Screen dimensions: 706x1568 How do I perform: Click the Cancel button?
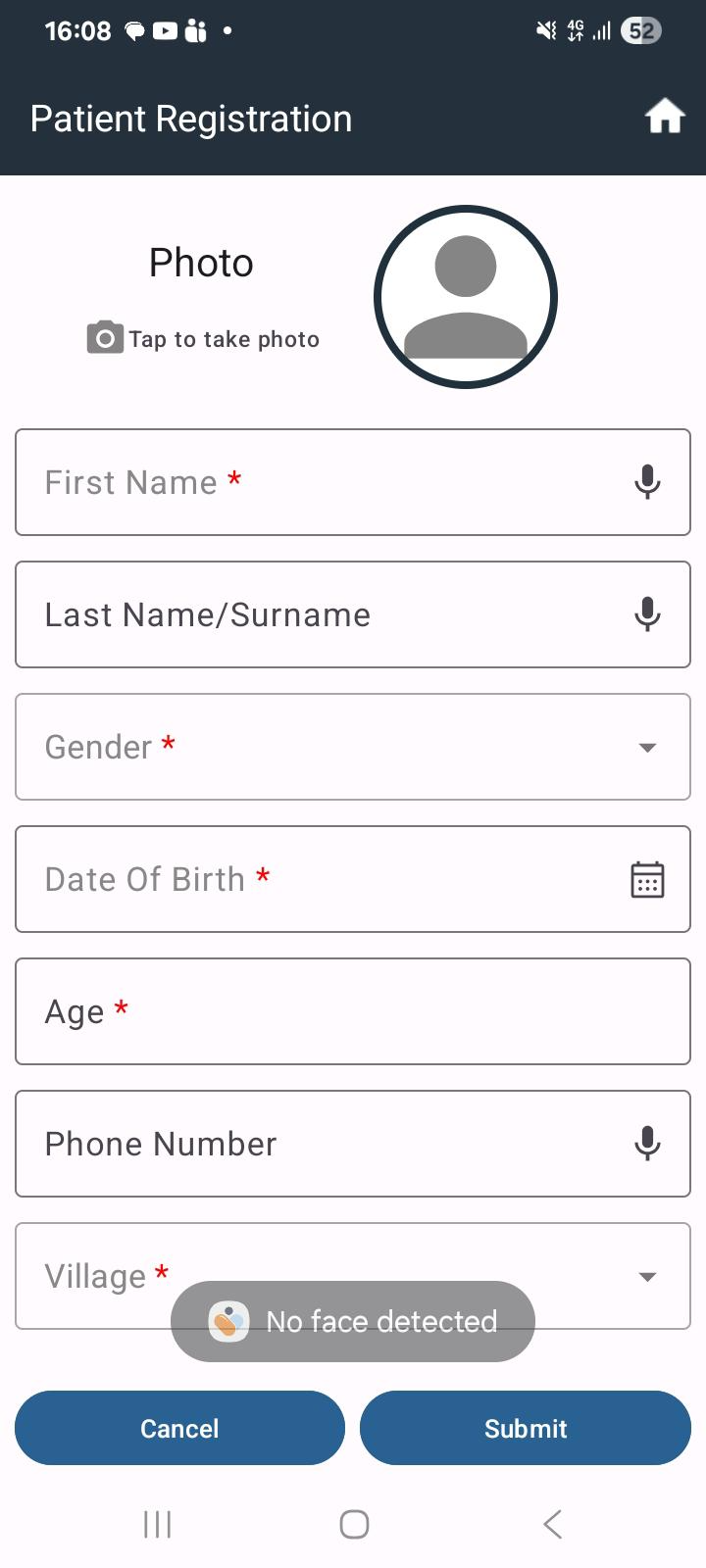pos(179,1428)
